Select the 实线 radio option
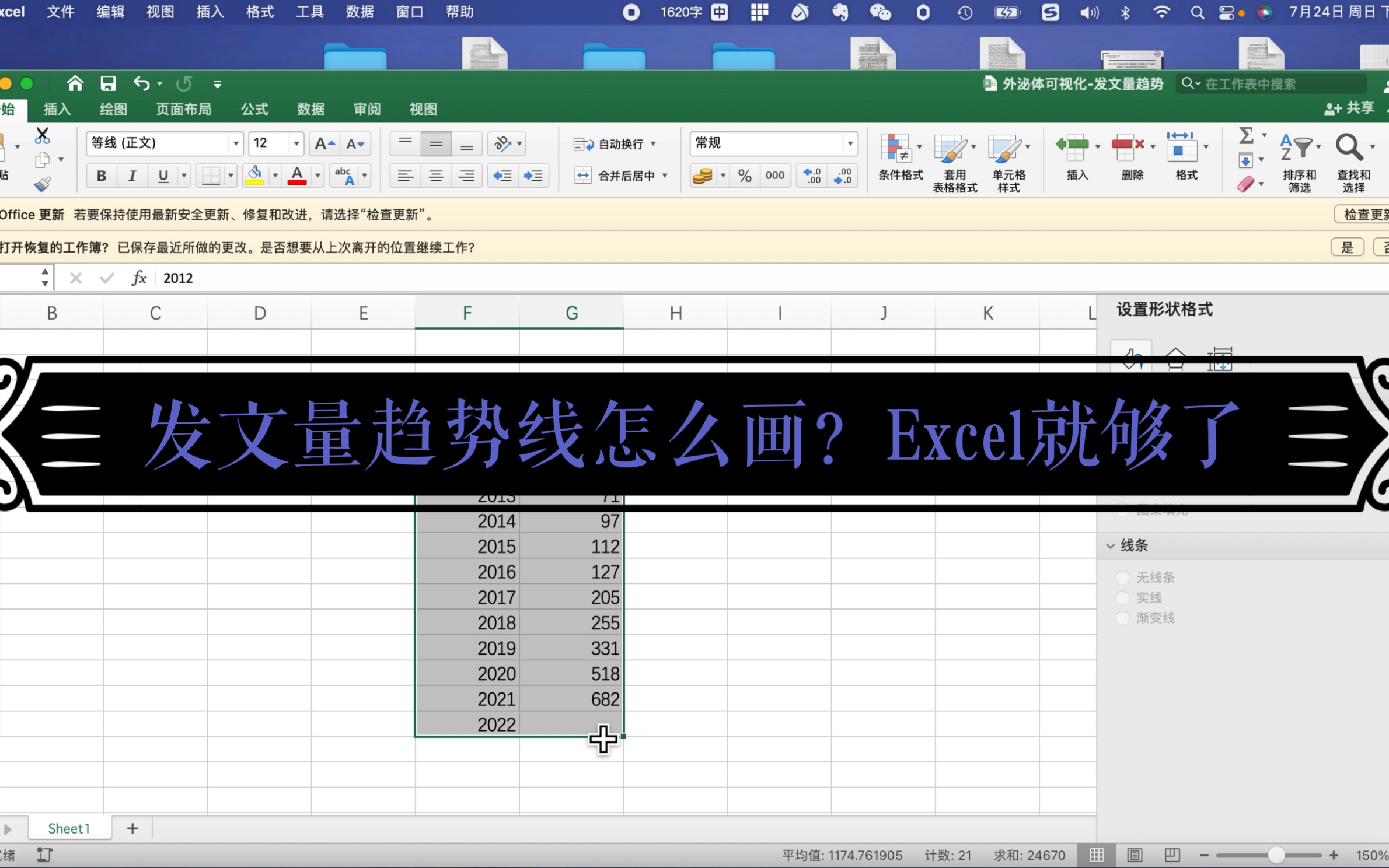This screenshot has width=1389, height=868. pyautogui.click(x=1123, y=598)
